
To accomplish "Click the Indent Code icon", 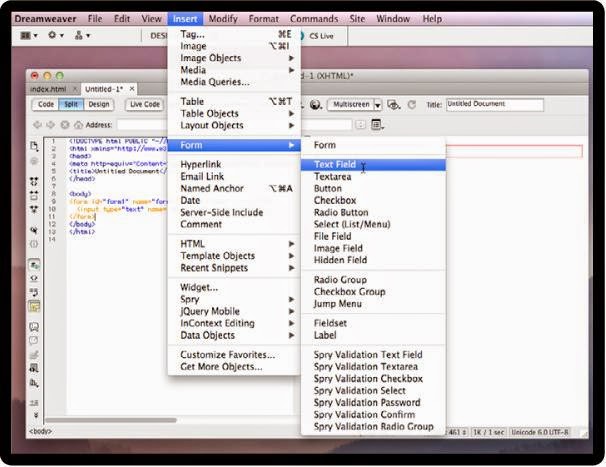I will click(x=34, y=403).
